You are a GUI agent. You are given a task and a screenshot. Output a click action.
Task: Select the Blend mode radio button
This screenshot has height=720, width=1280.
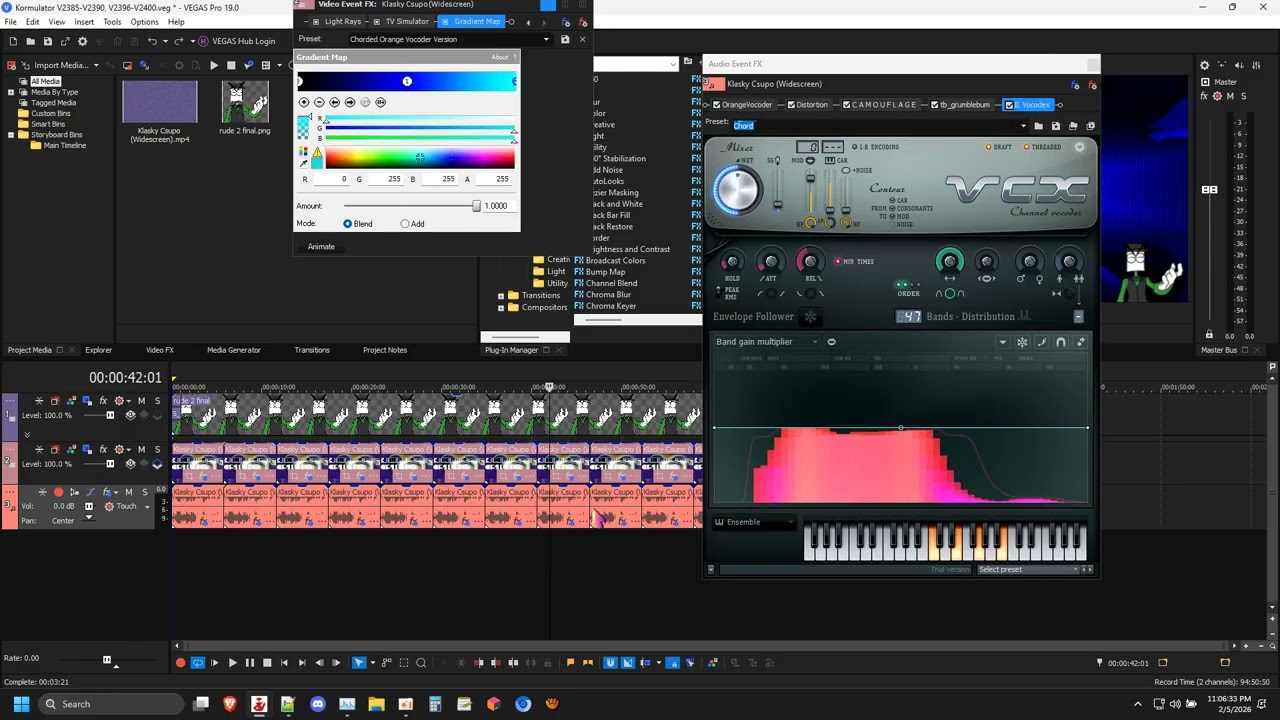(x=347, y=224)
